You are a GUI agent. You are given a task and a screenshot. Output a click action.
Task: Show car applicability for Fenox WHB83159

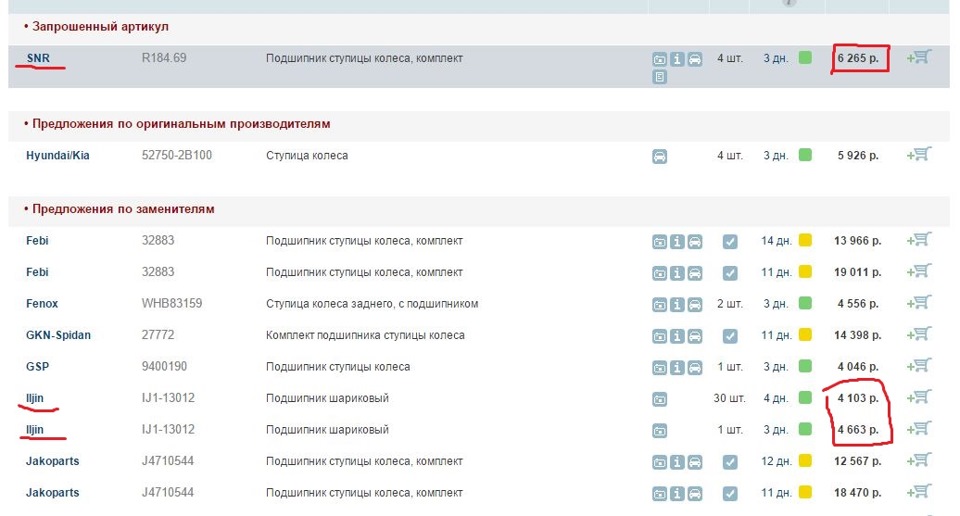(x=695, y=305)
